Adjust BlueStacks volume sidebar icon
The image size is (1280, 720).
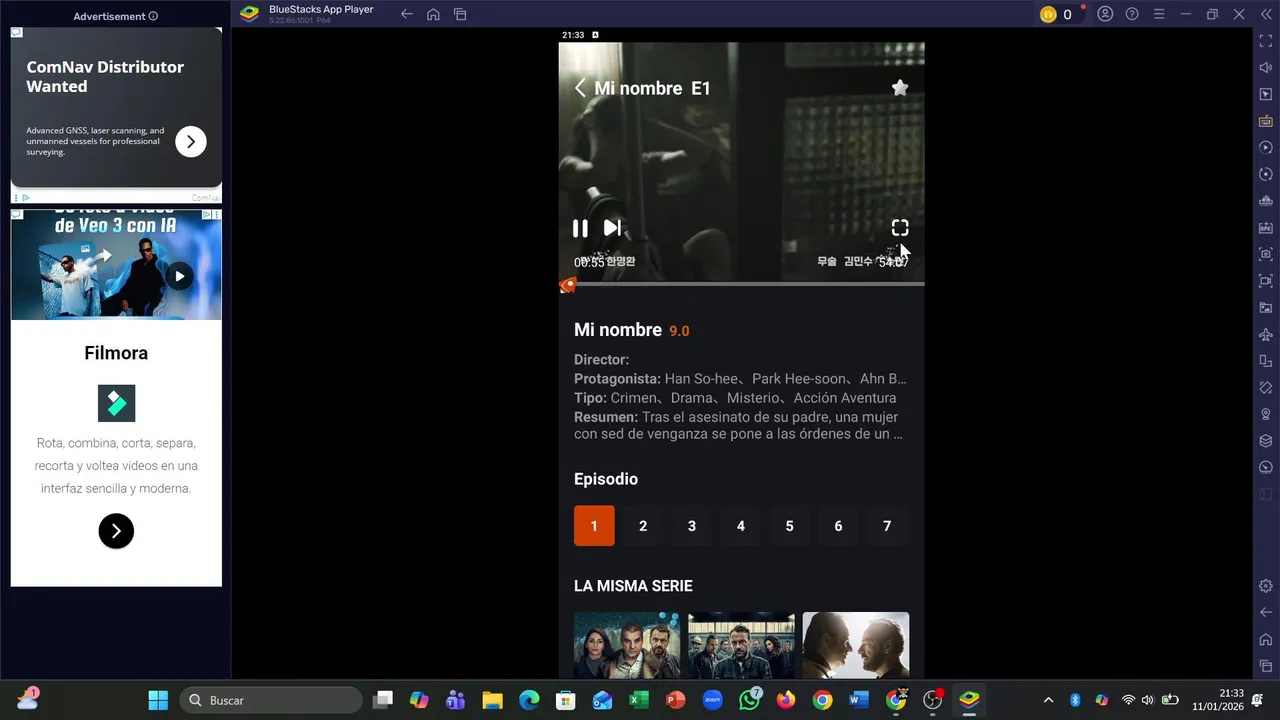pos(1266,68)
